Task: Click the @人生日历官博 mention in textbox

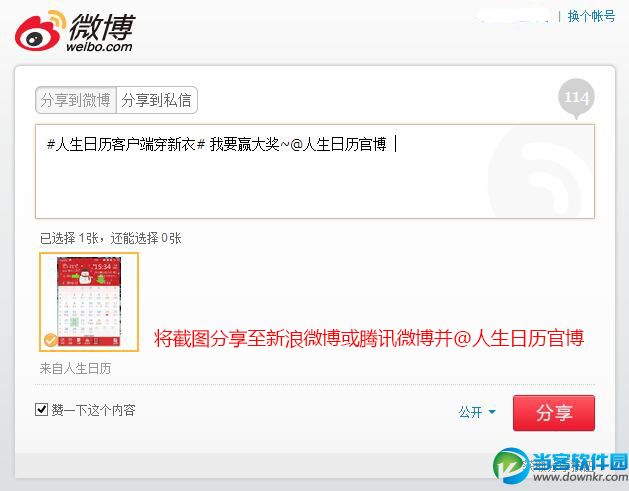Action: [338, 144]
